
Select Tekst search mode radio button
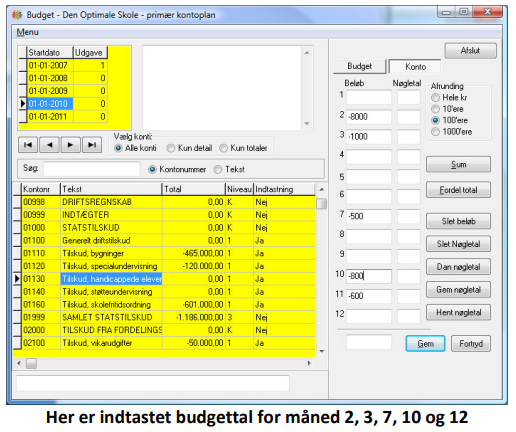(229, 169)
